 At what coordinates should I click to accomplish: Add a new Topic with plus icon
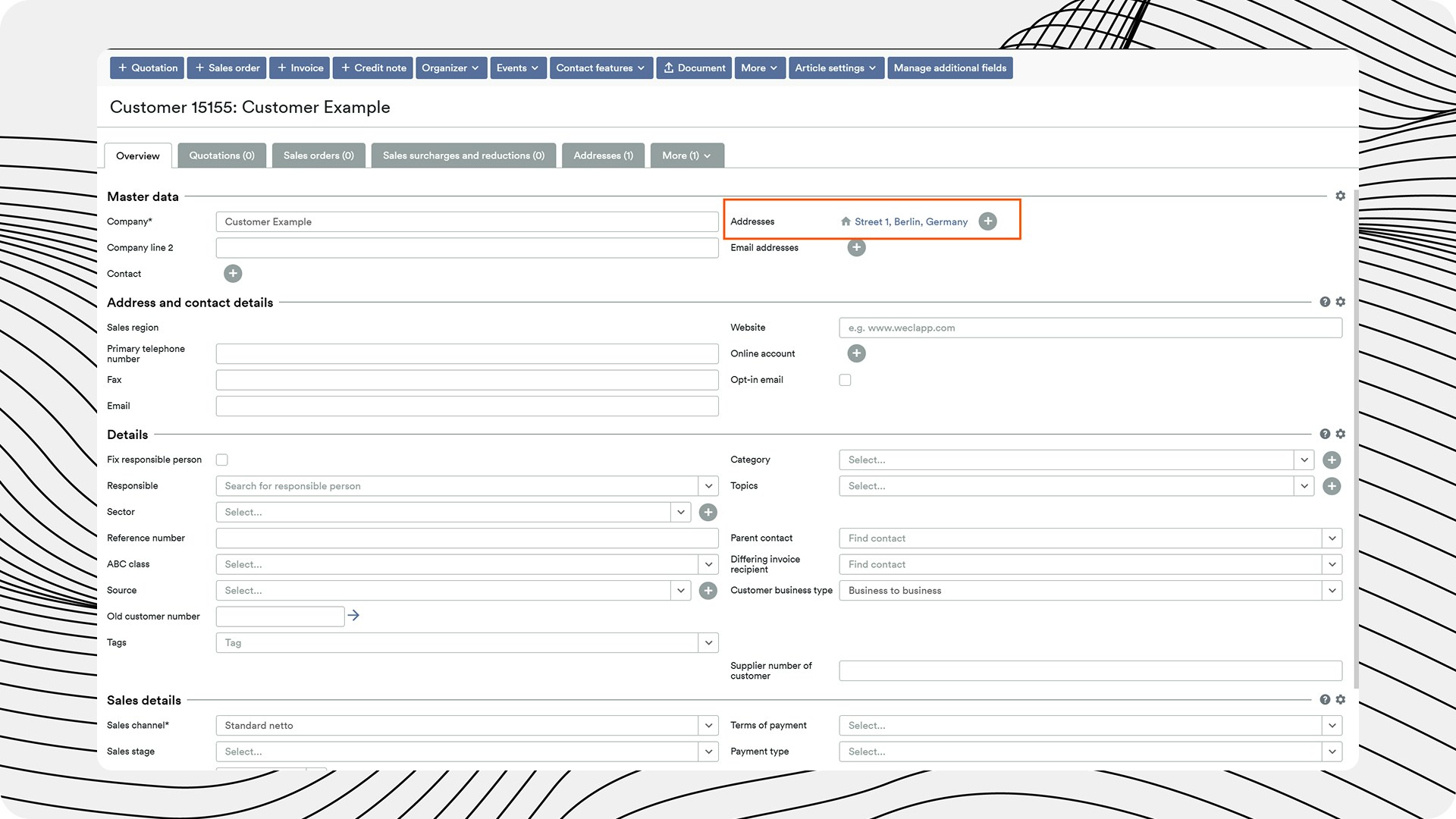tap(1332, 486)
